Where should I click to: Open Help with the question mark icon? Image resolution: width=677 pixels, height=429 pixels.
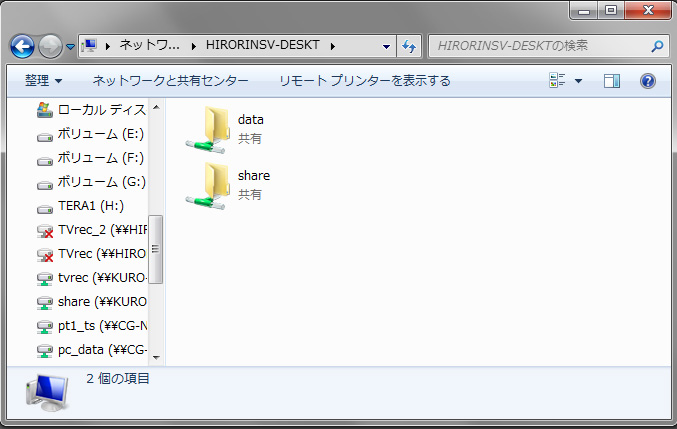point(648,81)
